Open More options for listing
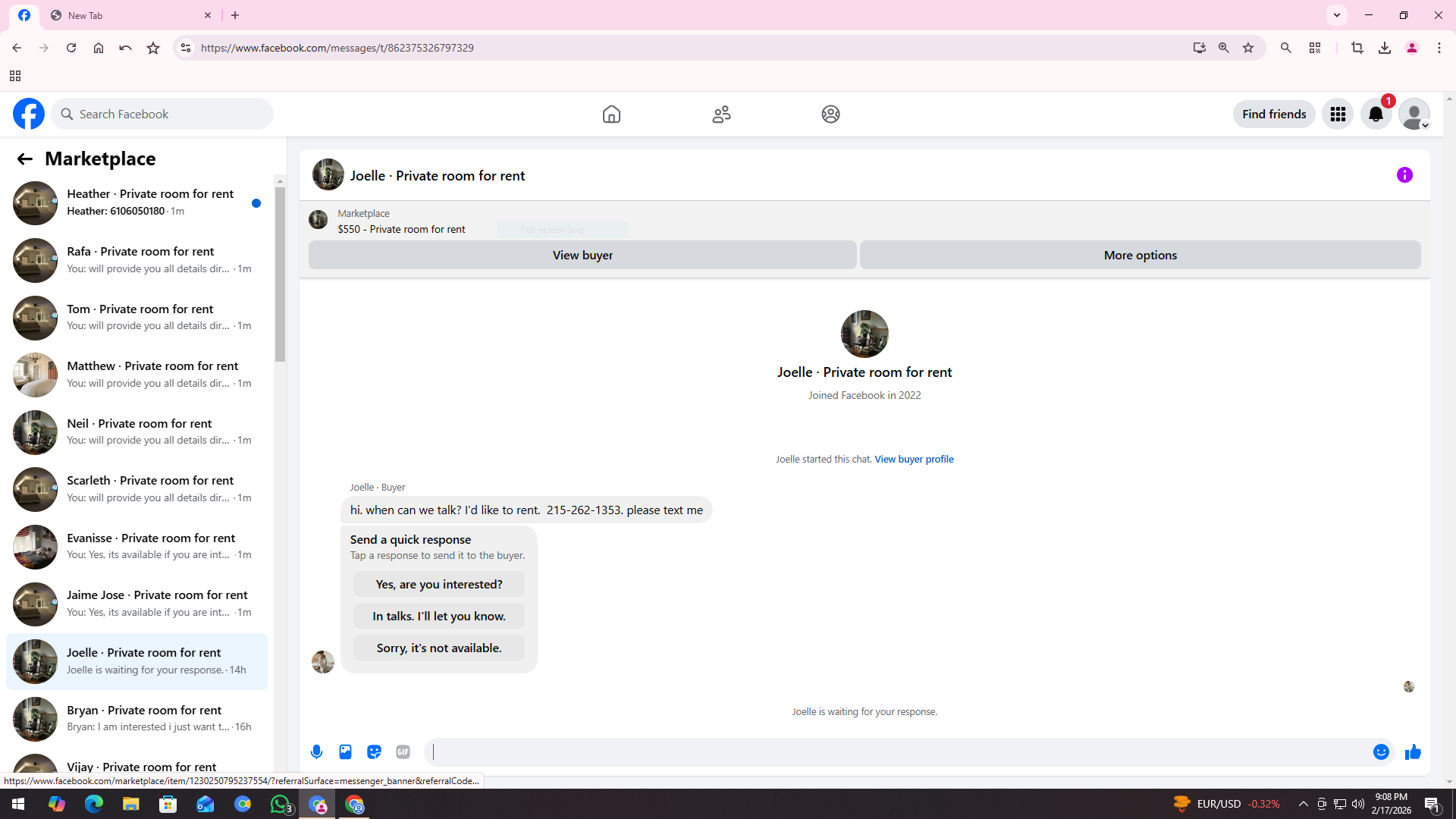Viewport: 1456px width, 819px height. (x=1140, y=255)
